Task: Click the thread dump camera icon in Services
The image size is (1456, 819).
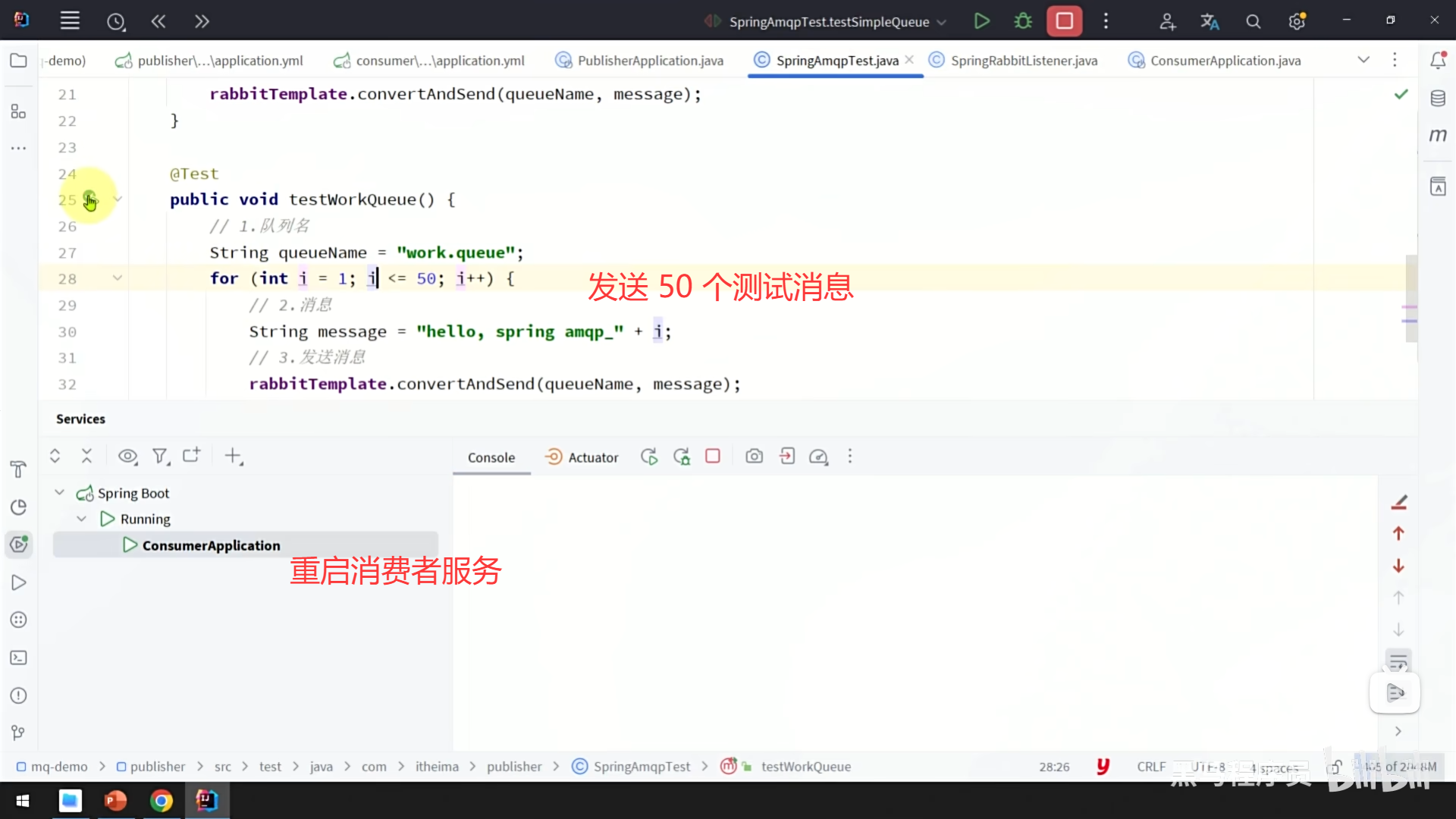Action: (x=754, y=457)
